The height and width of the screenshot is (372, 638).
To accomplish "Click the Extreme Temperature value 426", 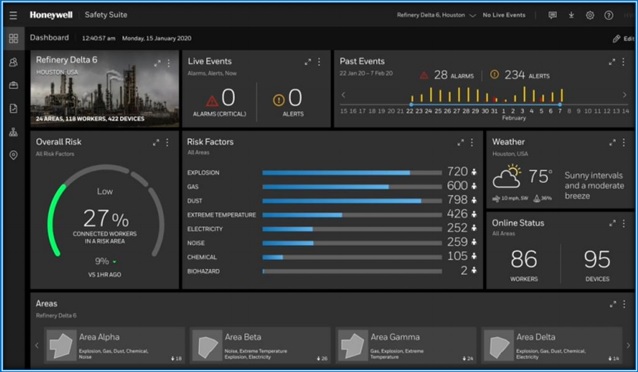I will coord(457,214).
